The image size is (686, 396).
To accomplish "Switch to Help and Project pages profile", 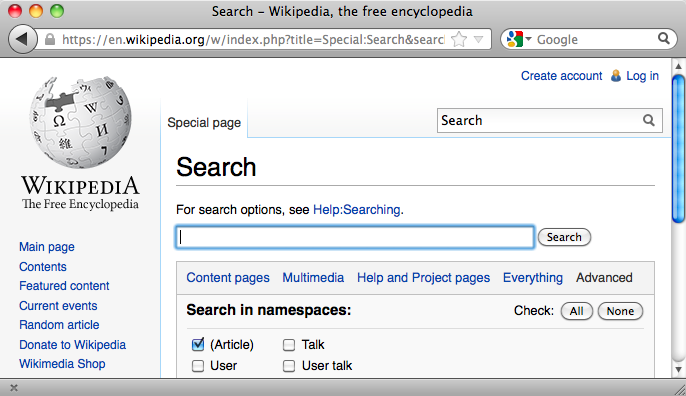I will point(424,277).
